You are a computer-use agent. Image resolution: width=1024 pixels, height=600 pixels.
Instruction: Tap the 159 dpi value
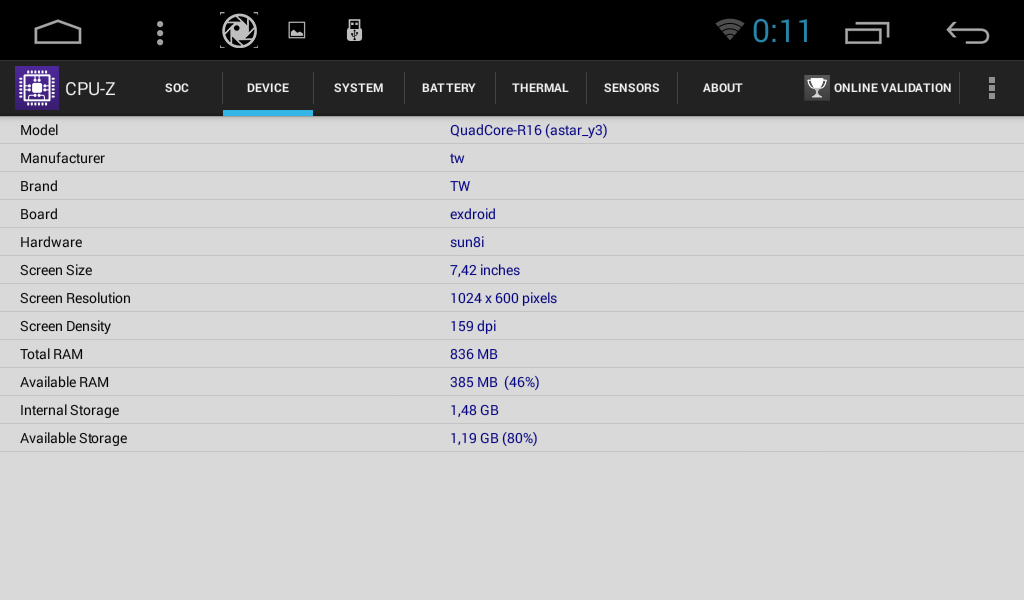point(473,326)
